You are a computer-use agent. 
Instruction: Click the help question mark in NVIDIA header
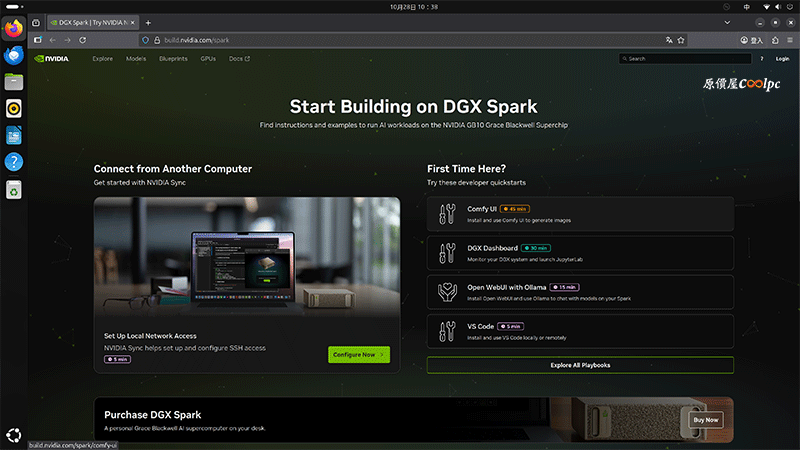[x=761, y=59]
